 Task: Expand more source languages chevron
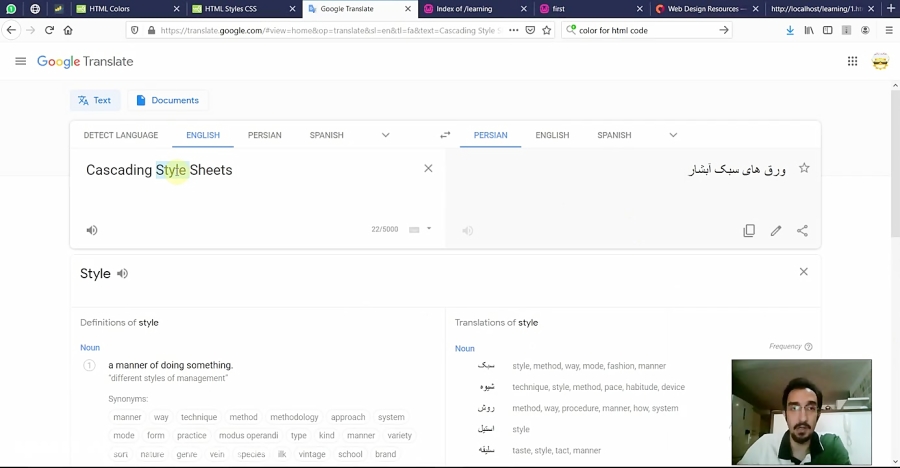(386, 135)
